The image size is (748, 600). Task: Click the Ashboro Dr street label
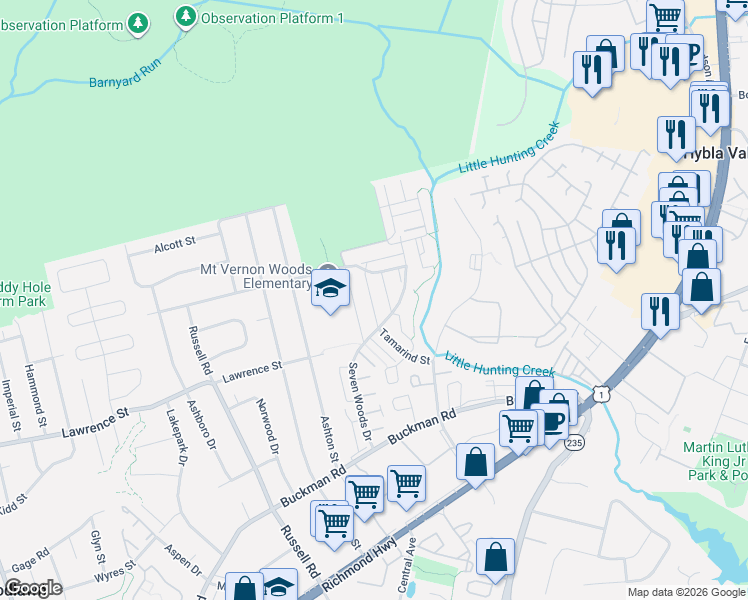(x=202, y=424)
